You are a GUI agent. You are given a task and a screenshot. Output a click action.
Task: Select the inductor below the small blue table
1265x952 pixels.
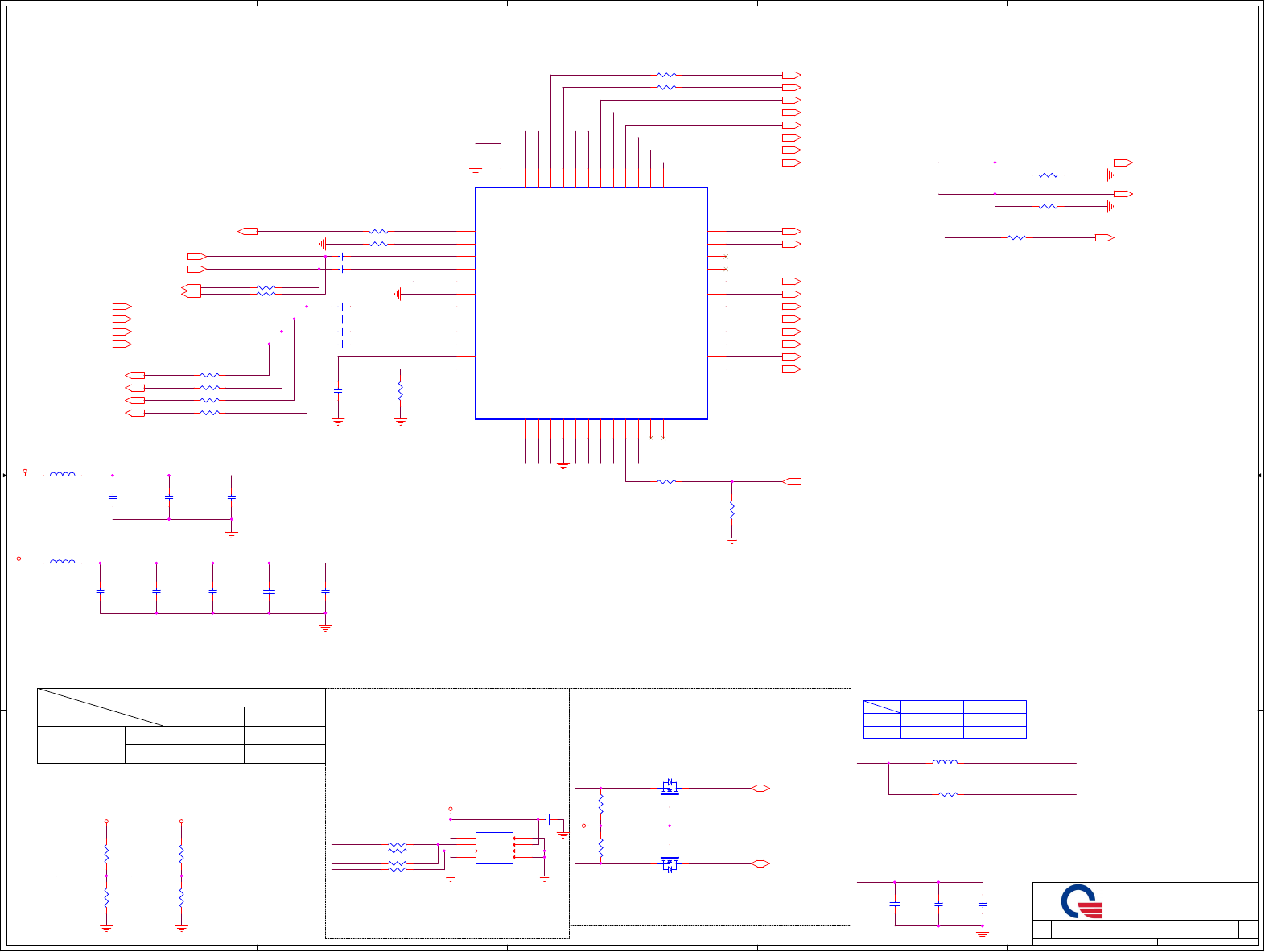tap(945, 761)
